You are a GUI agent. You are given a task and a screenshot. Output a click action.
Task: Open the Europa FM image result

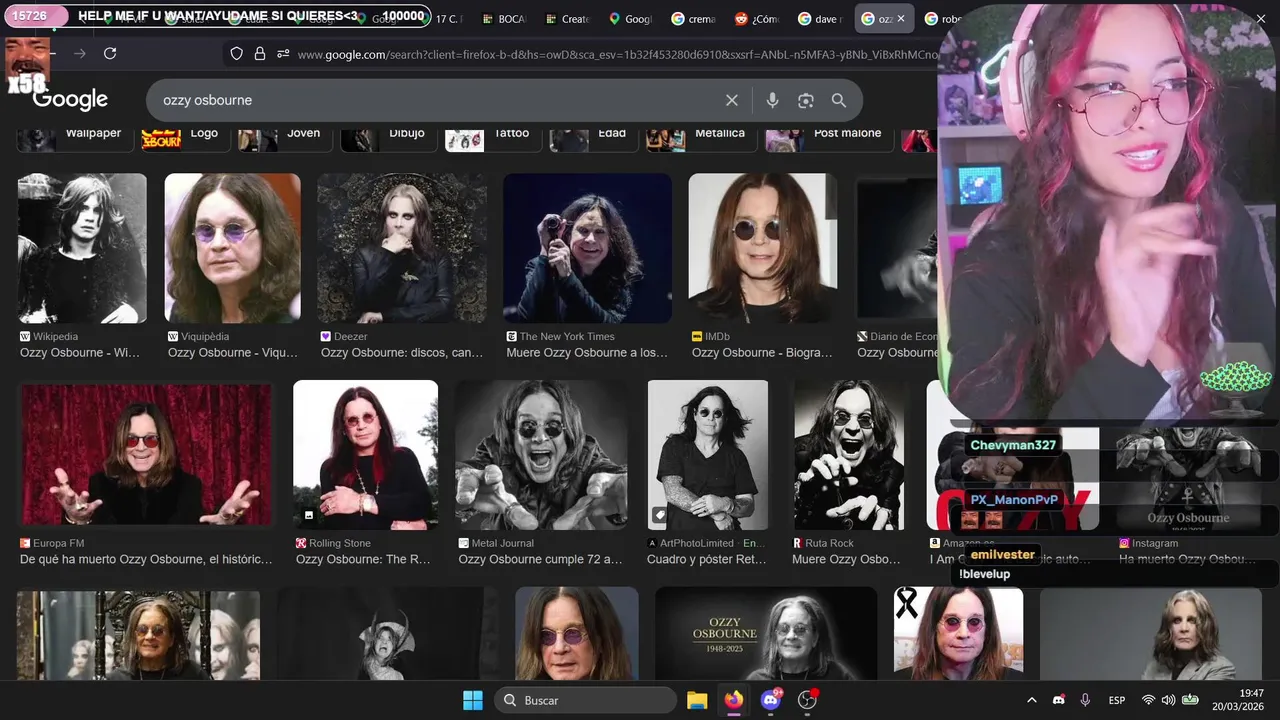[146, 455]
